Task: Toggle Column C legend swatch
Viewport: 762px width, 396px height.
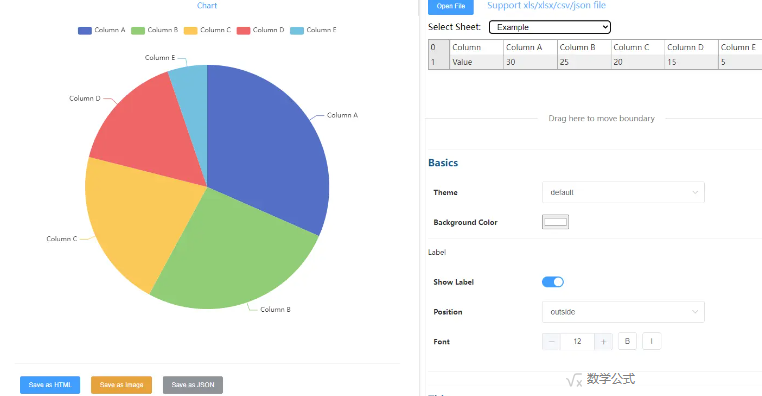Action: (x=190, y=31)
